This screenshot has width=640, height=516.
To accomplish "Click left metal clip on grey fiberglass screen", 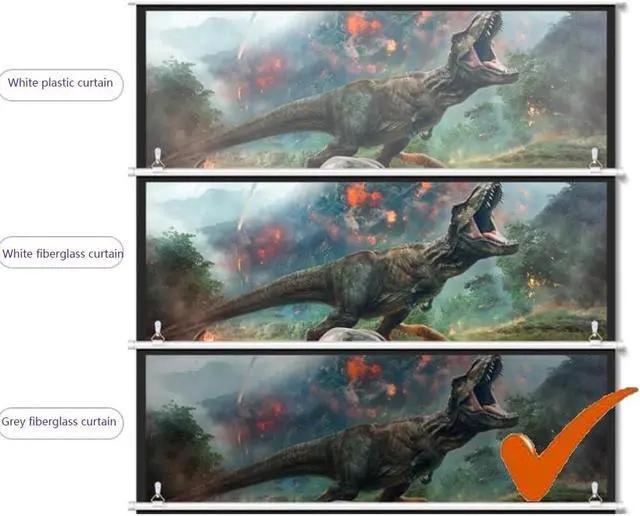I will (158, 492).
